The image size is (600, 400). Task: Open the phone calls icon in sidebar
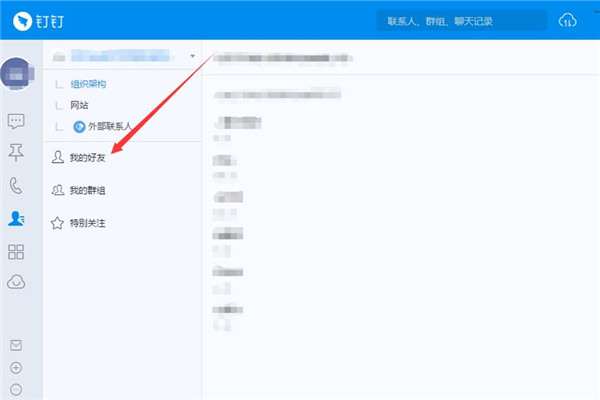point(16,185)
